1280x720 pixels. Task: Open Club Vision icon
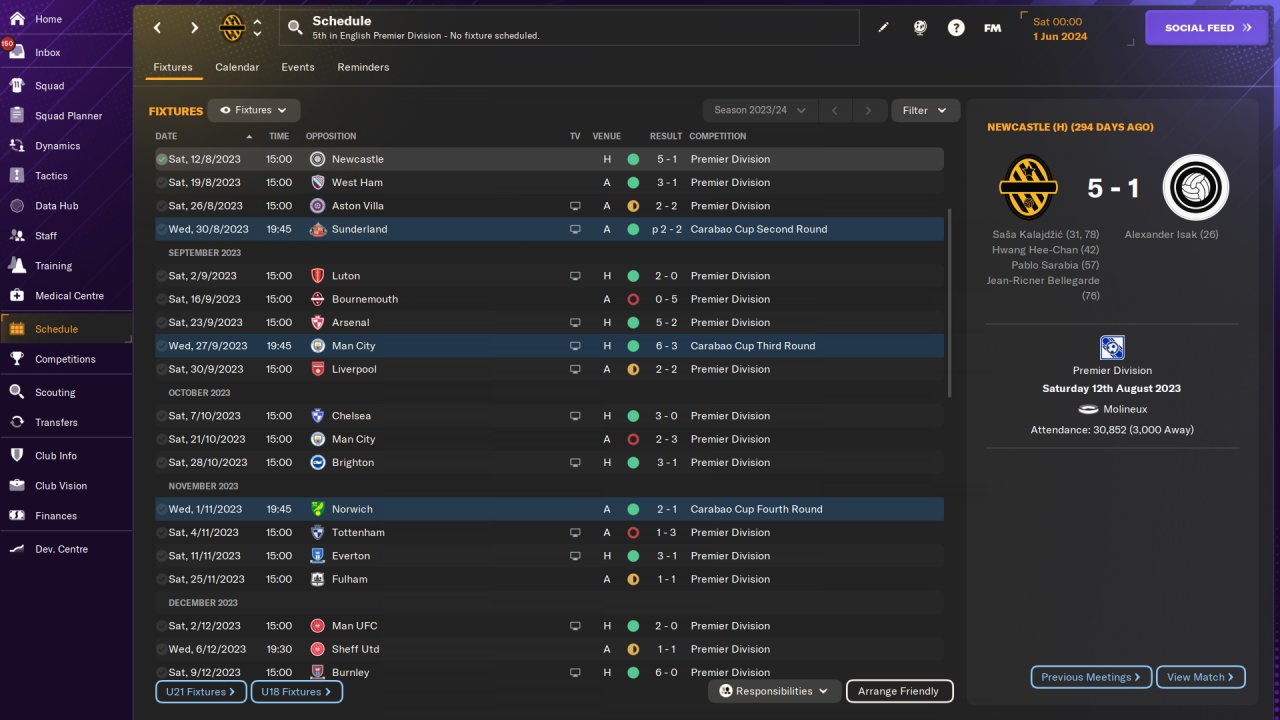click(17, 486)
